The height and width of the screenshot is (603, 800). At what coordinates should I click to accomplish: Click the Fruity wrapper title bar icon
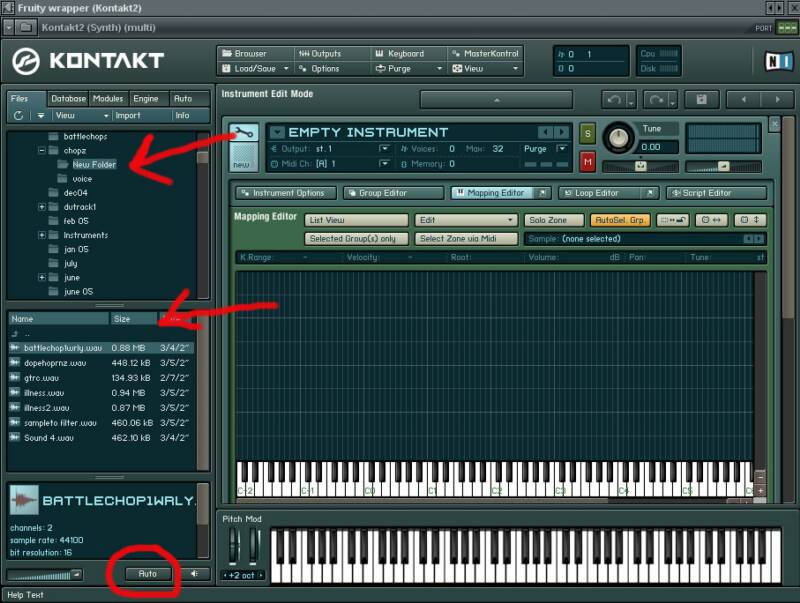[8, 8]
